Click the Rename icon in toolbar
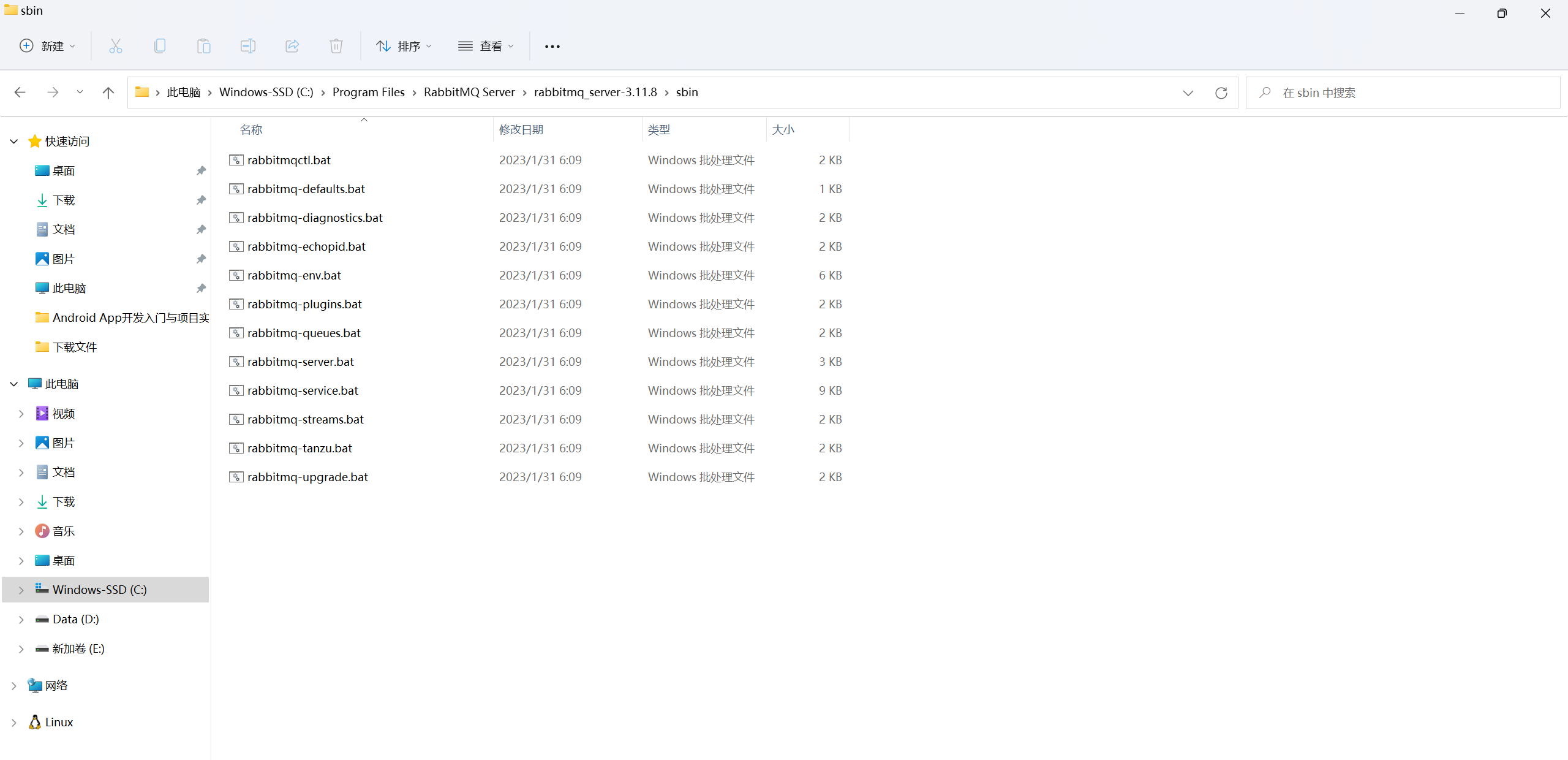1568x760 pixels. click(248, 46)
